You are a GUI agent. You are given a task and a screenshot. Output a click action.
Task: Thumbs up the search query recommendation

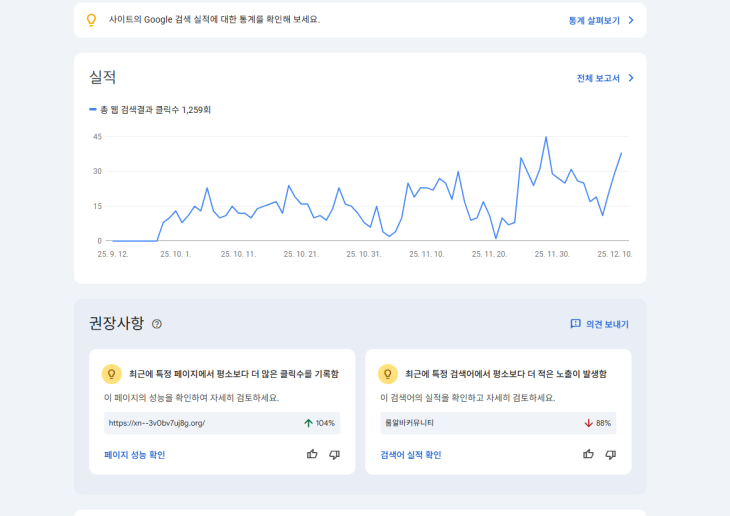point(588,454)
